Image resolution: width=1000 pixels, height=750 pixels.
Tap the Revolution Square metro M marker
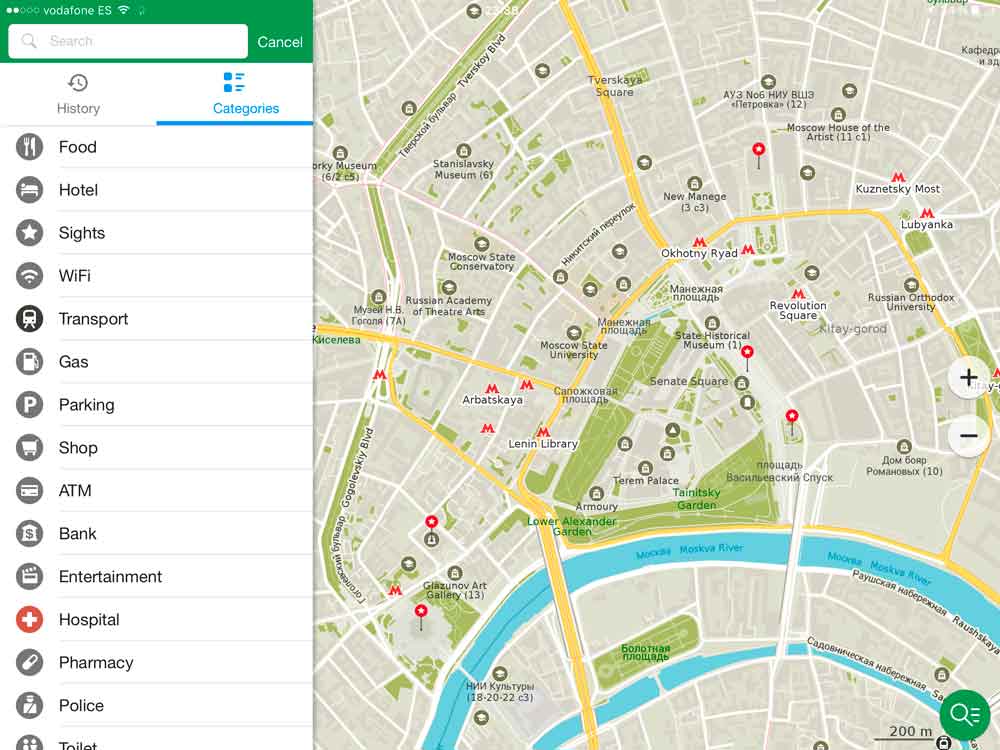click(x=798, y=294)
